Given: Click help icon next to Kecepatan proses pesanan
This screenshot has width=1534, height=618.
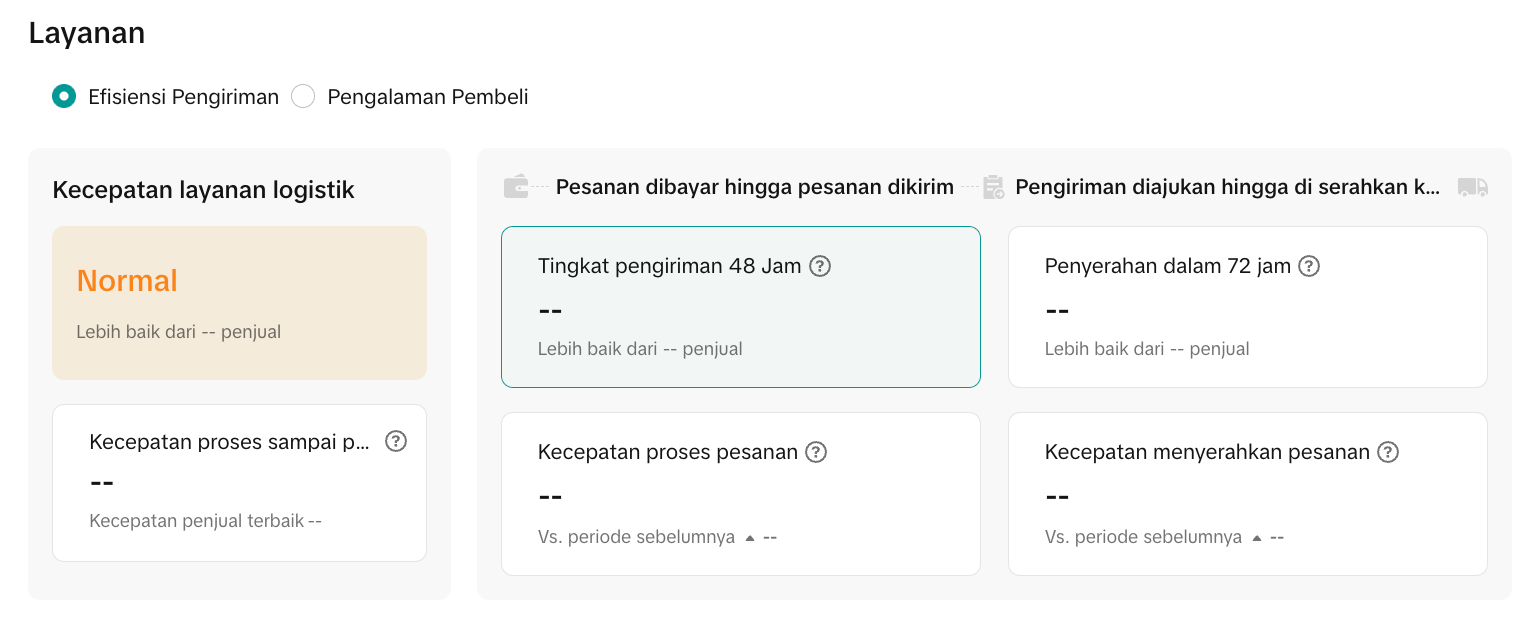Looking at the screenshot, I should [816, 452].
